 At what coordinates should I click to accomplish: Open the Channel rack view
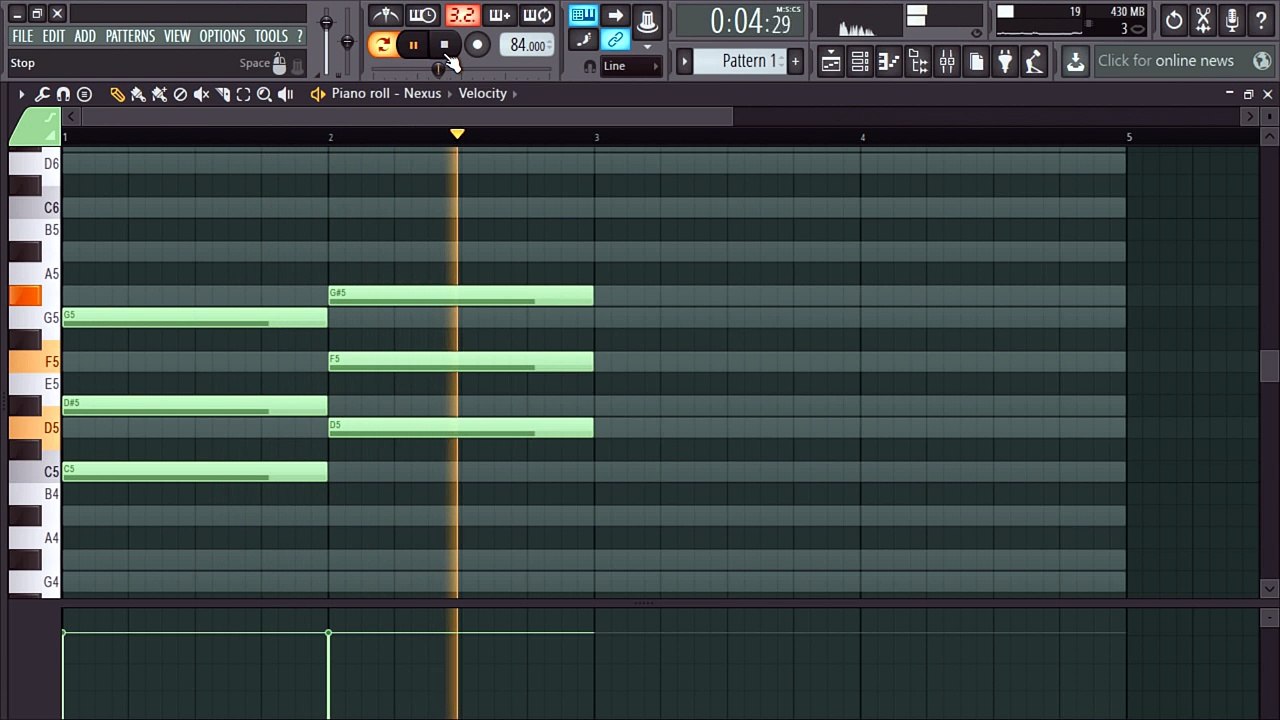pos(860,62)
